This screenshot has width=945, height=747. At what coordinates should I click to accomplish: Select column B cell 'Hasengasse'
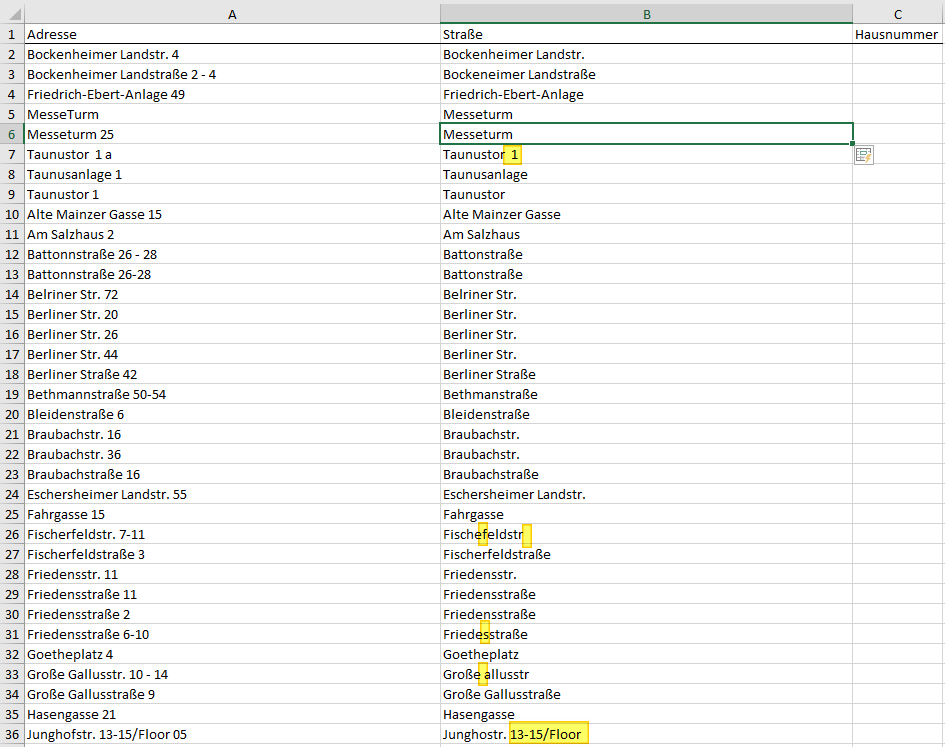point(646,714)
